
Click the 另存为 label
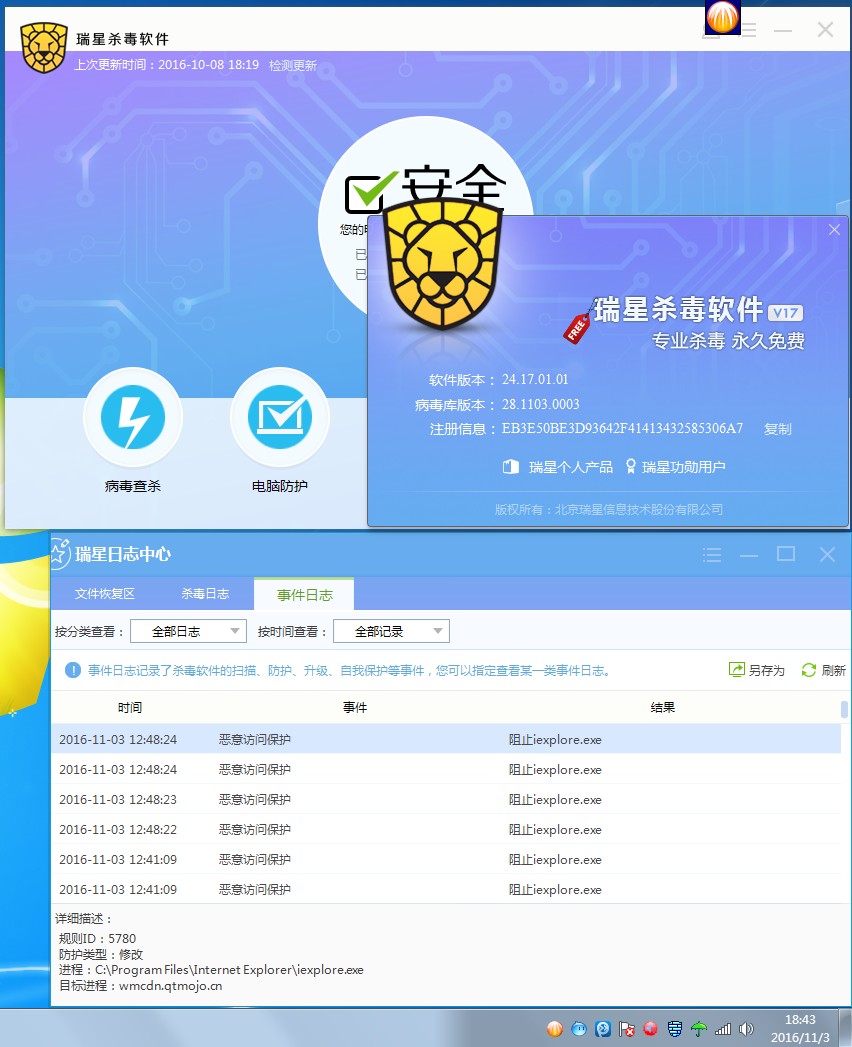767,670
